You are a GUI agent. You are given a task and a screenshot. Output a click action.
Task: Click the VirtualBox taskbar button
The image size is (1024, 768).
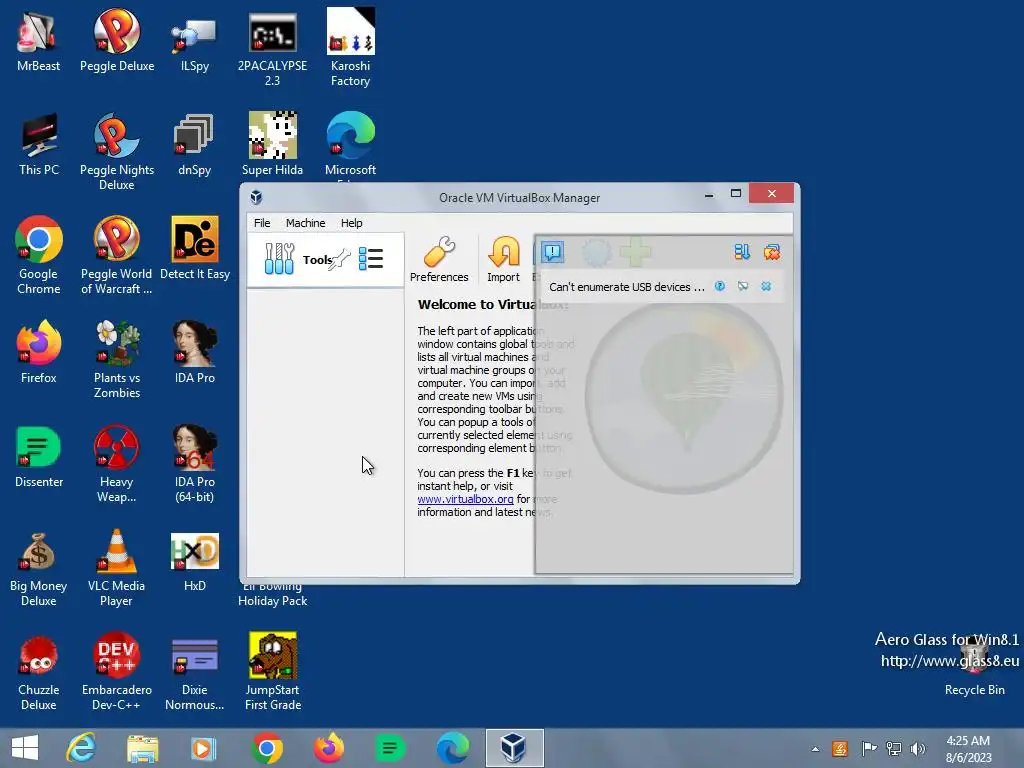point(515,748)
